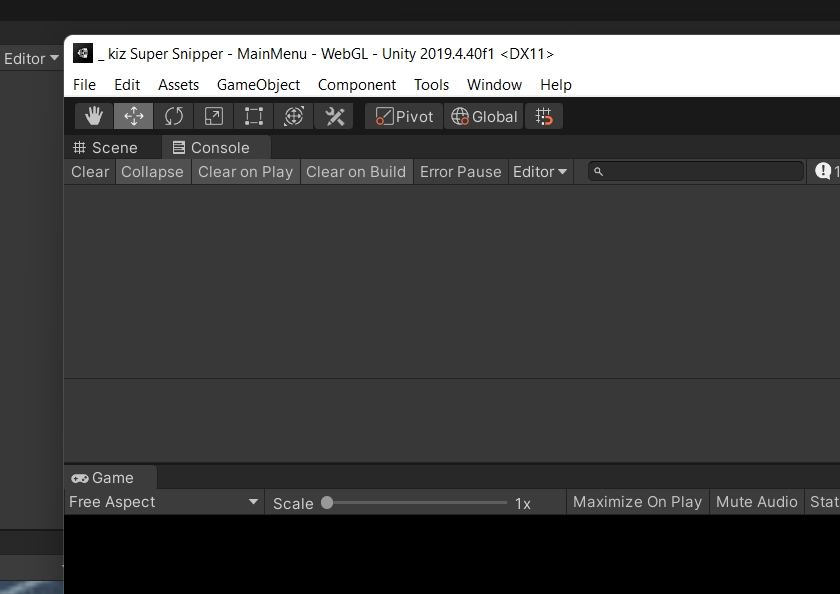Switch to the Scene tab

[105, 148]
